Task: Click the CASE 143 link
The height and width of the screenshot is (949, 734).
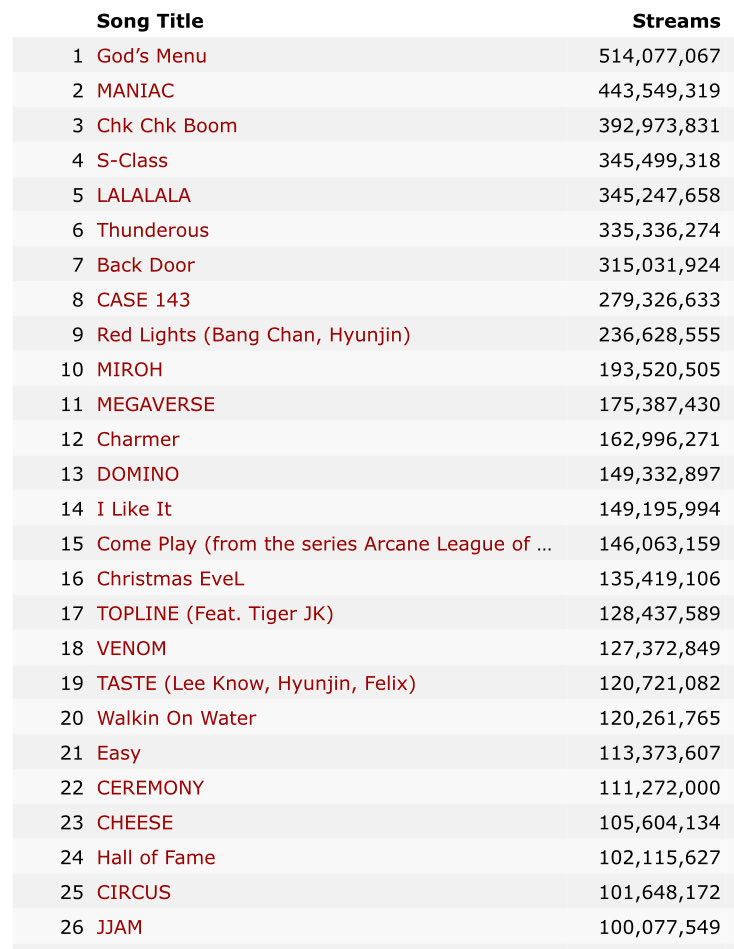Action: 143,300
